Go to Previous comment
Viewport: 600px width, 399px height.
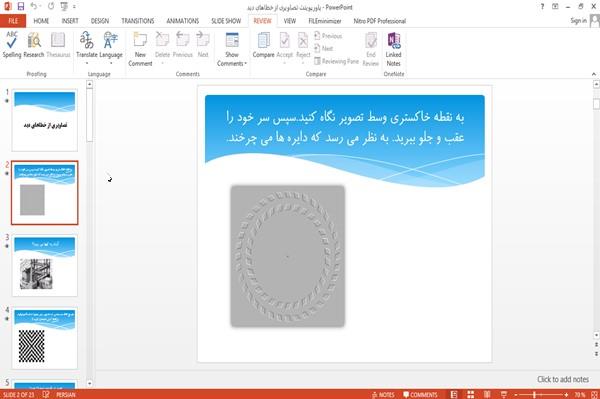click(183, 45)
